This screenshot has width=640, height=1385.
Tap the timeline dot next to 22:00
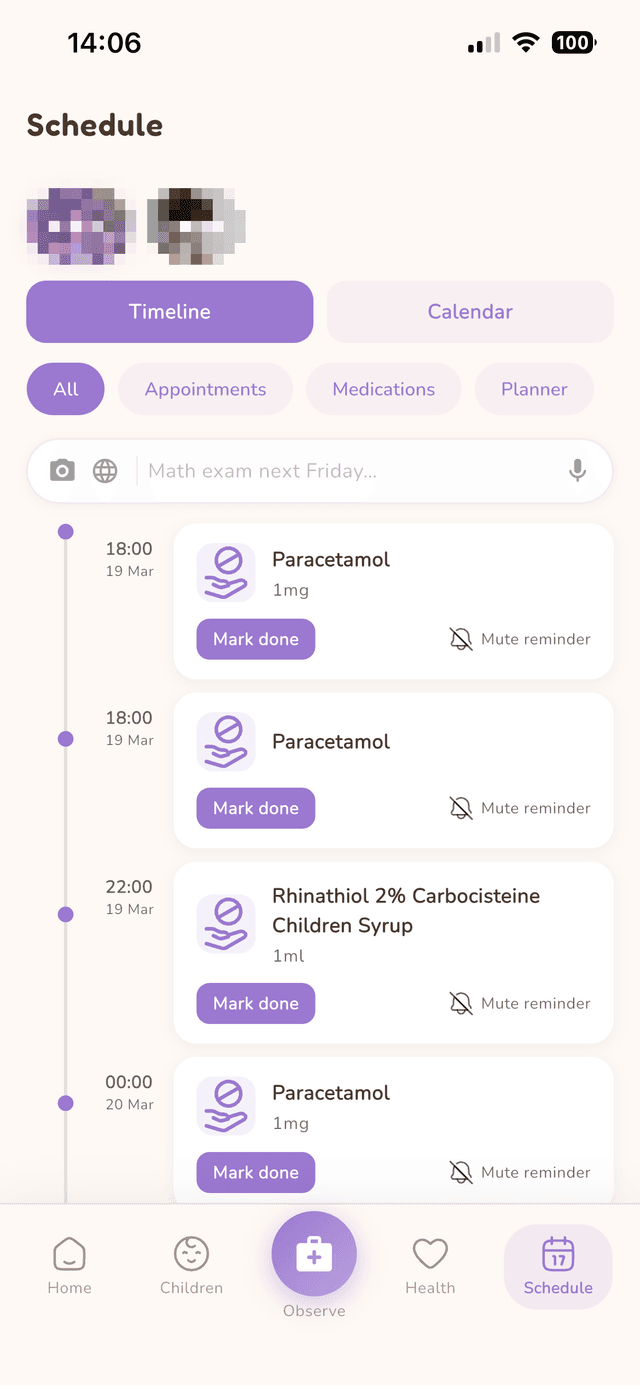click(x=66, y=913)
